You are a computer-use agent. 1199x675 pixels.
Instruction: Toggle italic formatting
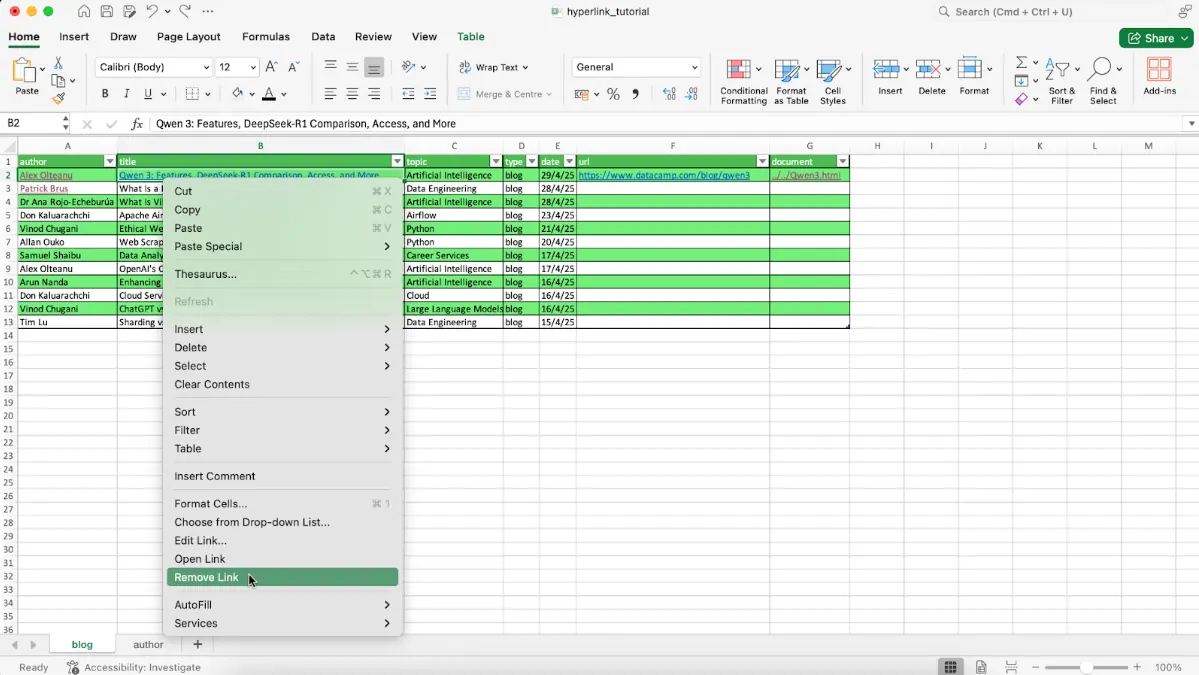point(127,94)
